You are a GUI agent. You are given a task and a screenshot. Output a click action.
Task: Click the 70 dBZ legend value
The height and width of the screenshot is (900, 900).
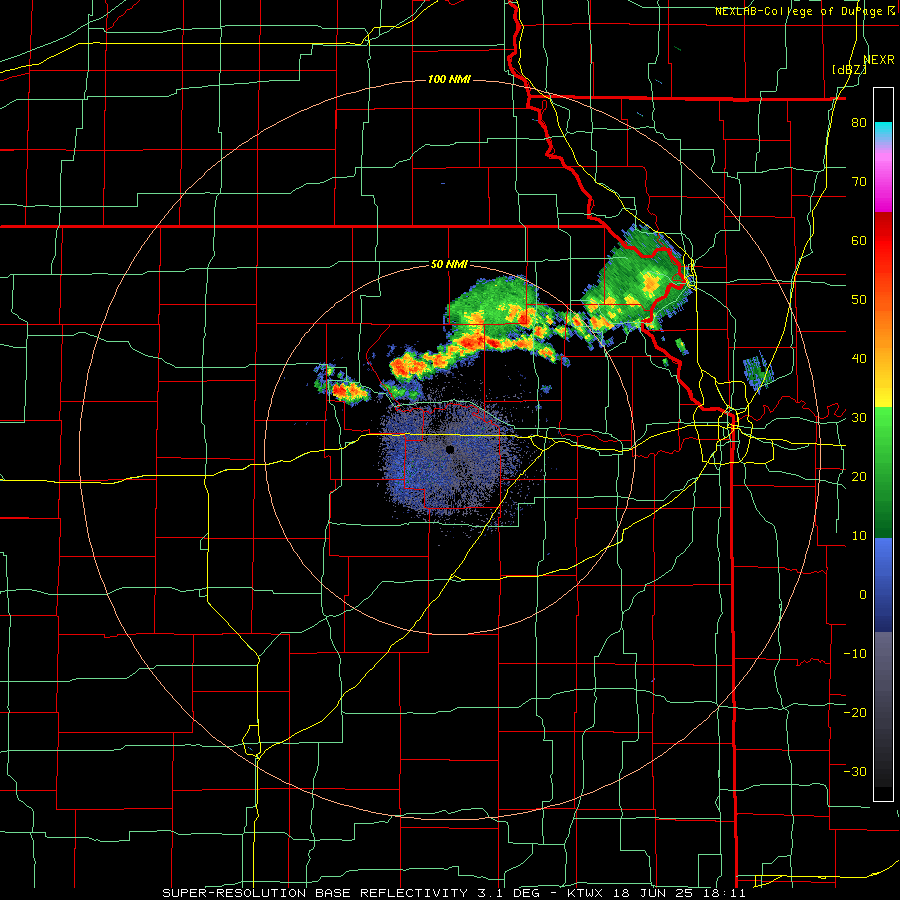(x=859, y=181)
